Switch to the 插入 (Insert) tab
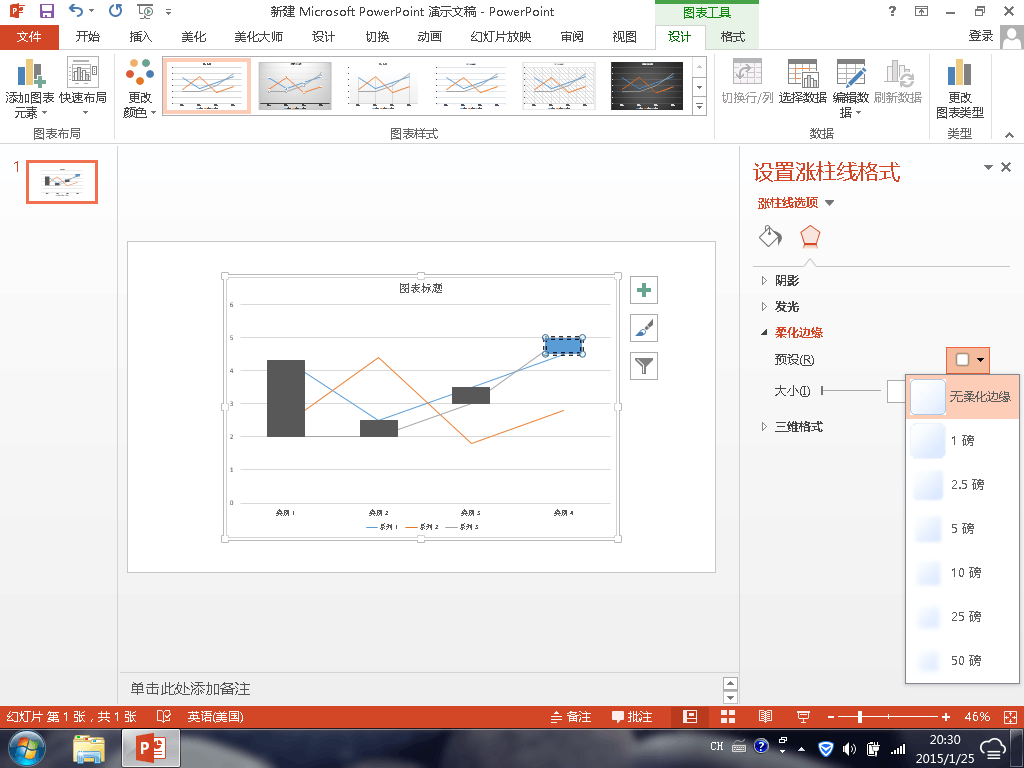The height and width of the screenshot is (768, 1024). click(140, 37)
